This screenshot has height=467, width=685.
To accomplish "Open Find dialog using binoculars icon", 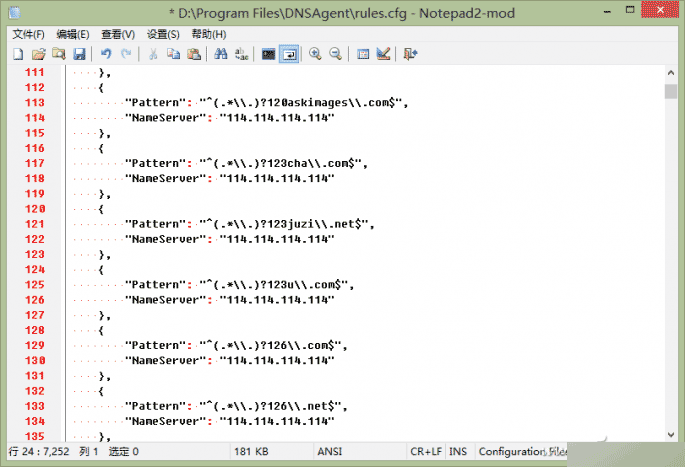I will click(221, 54).
